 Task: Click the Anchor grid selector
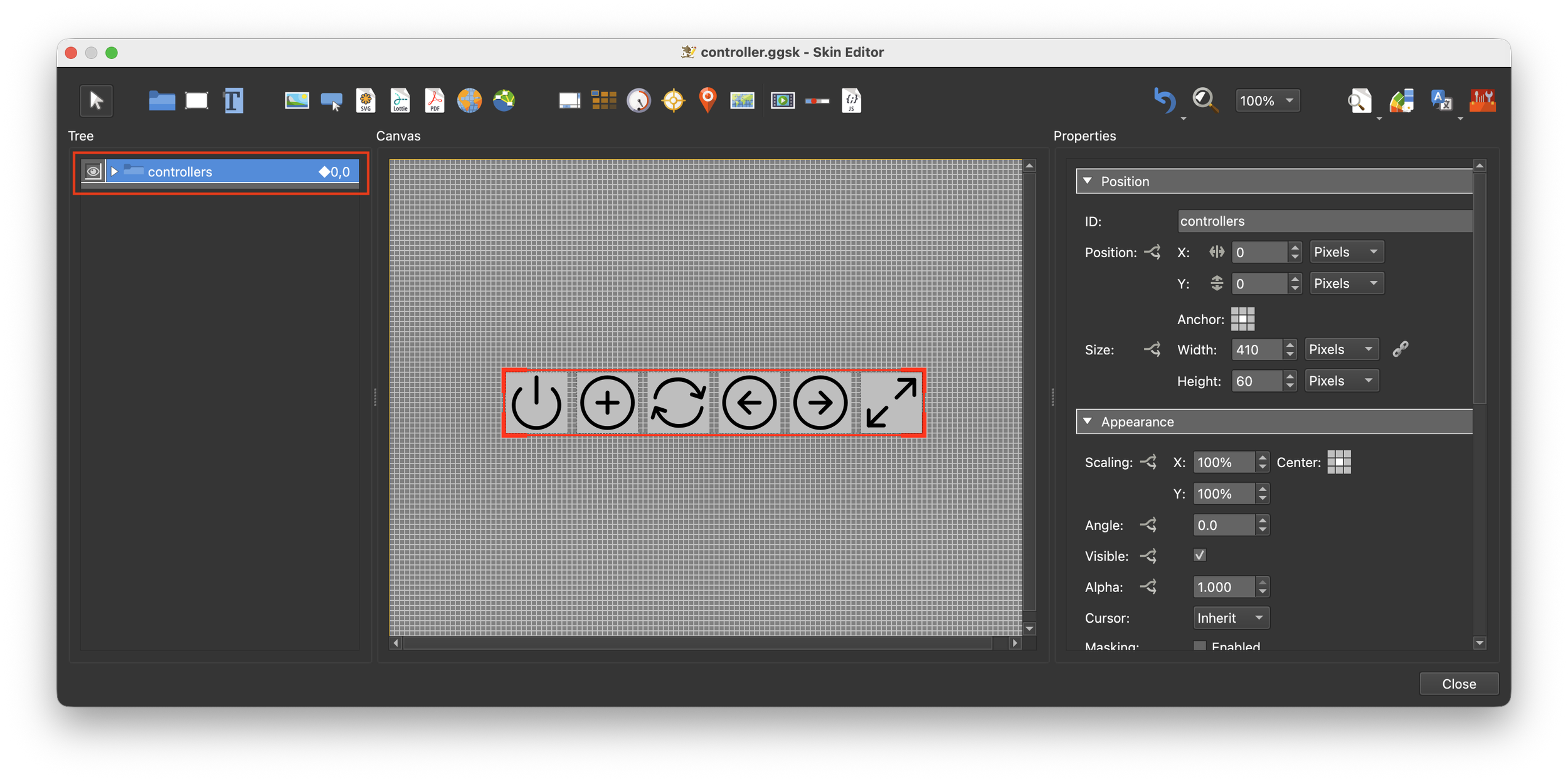1242,319
